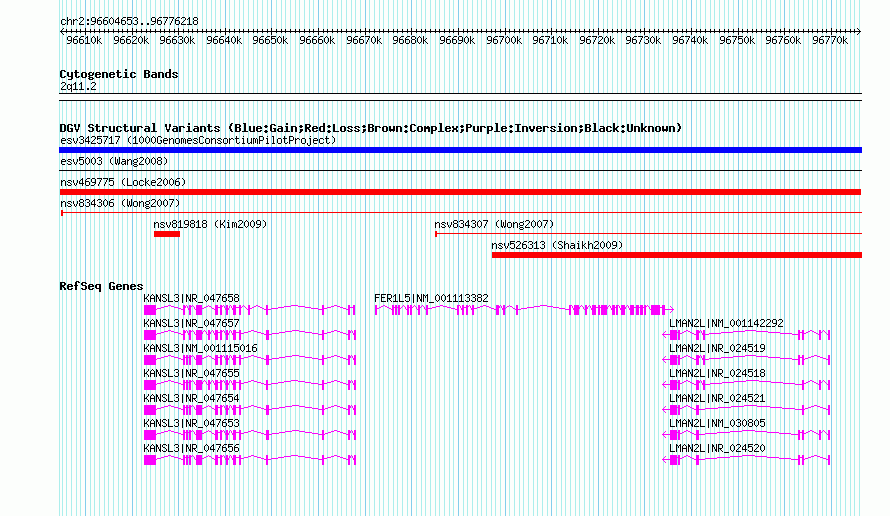The image size is (890, 516).
Task: Select the first nsv834306 (Wong2007) label
Action: click(x=120, y=203)
